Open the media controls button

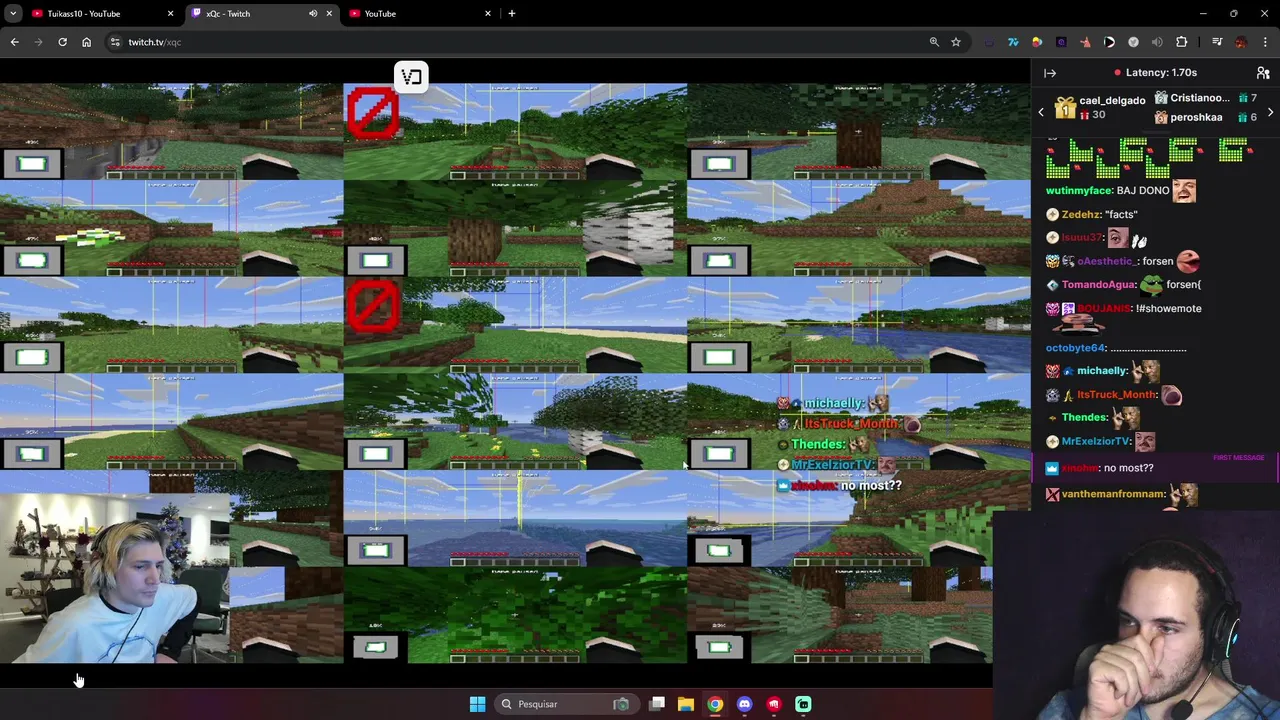pyautogui.click(x=1217, y=42)
